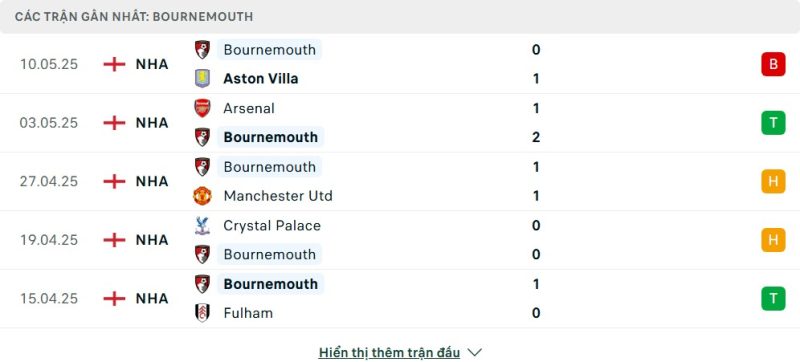Click green T badge for the Fulham match
This screenshot has height=362, width=800.
point(773,298)
